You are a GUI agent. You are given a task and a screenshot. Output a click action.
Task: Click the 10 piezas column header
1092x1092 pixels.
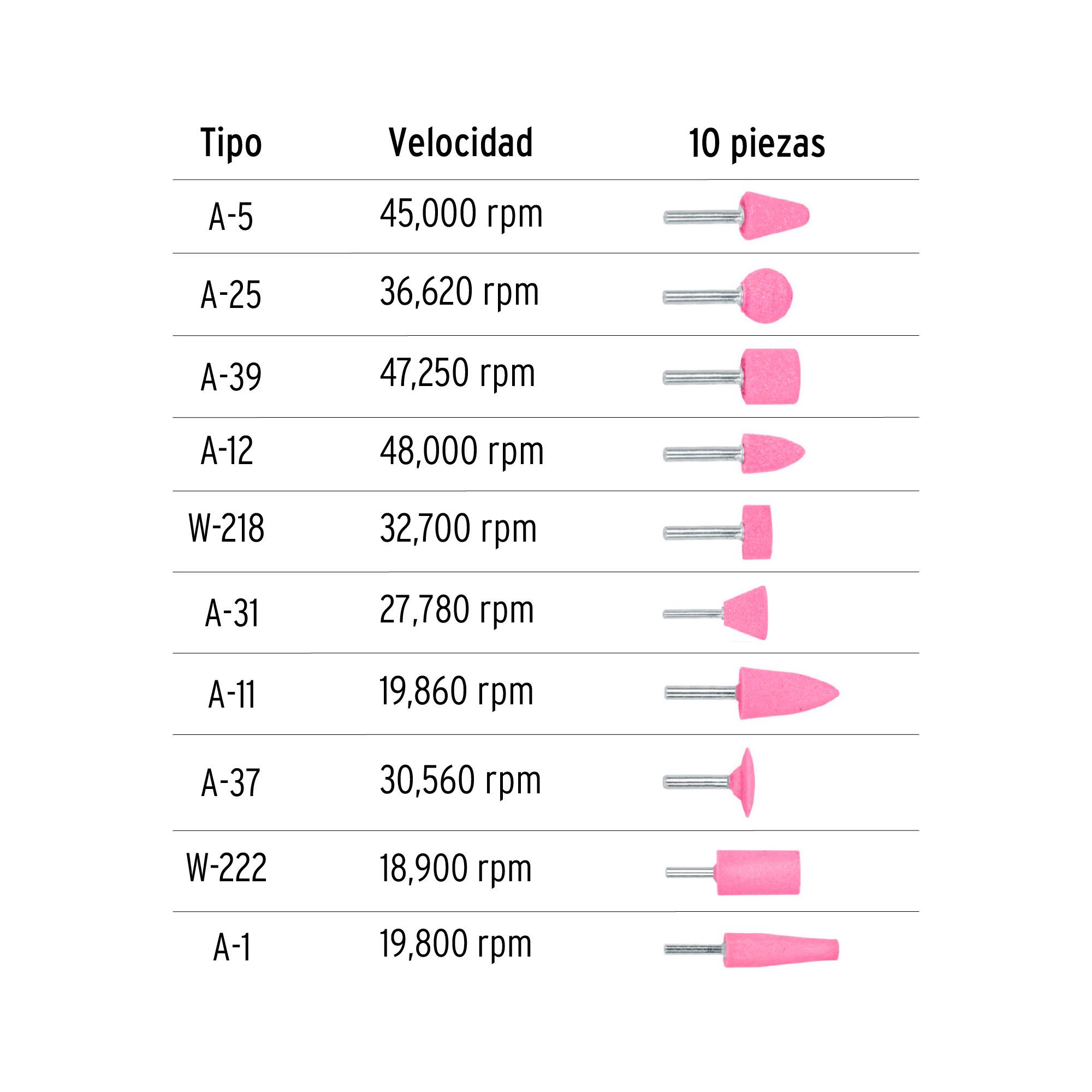tap(757, 144)
